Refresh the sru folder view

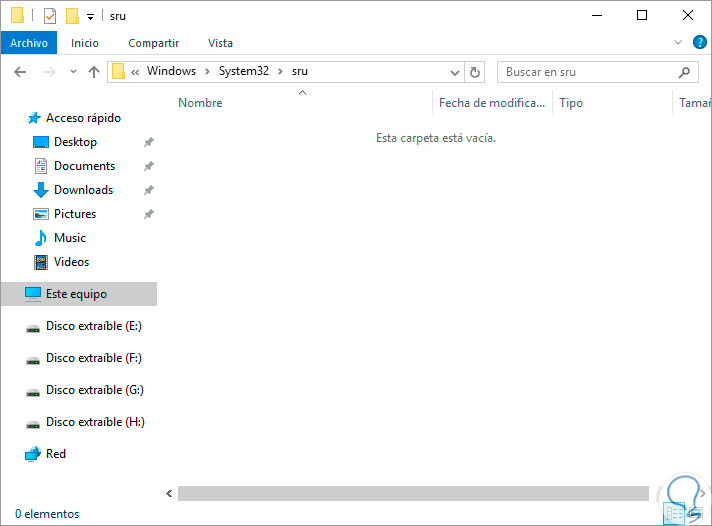click(x=475, y=72)
